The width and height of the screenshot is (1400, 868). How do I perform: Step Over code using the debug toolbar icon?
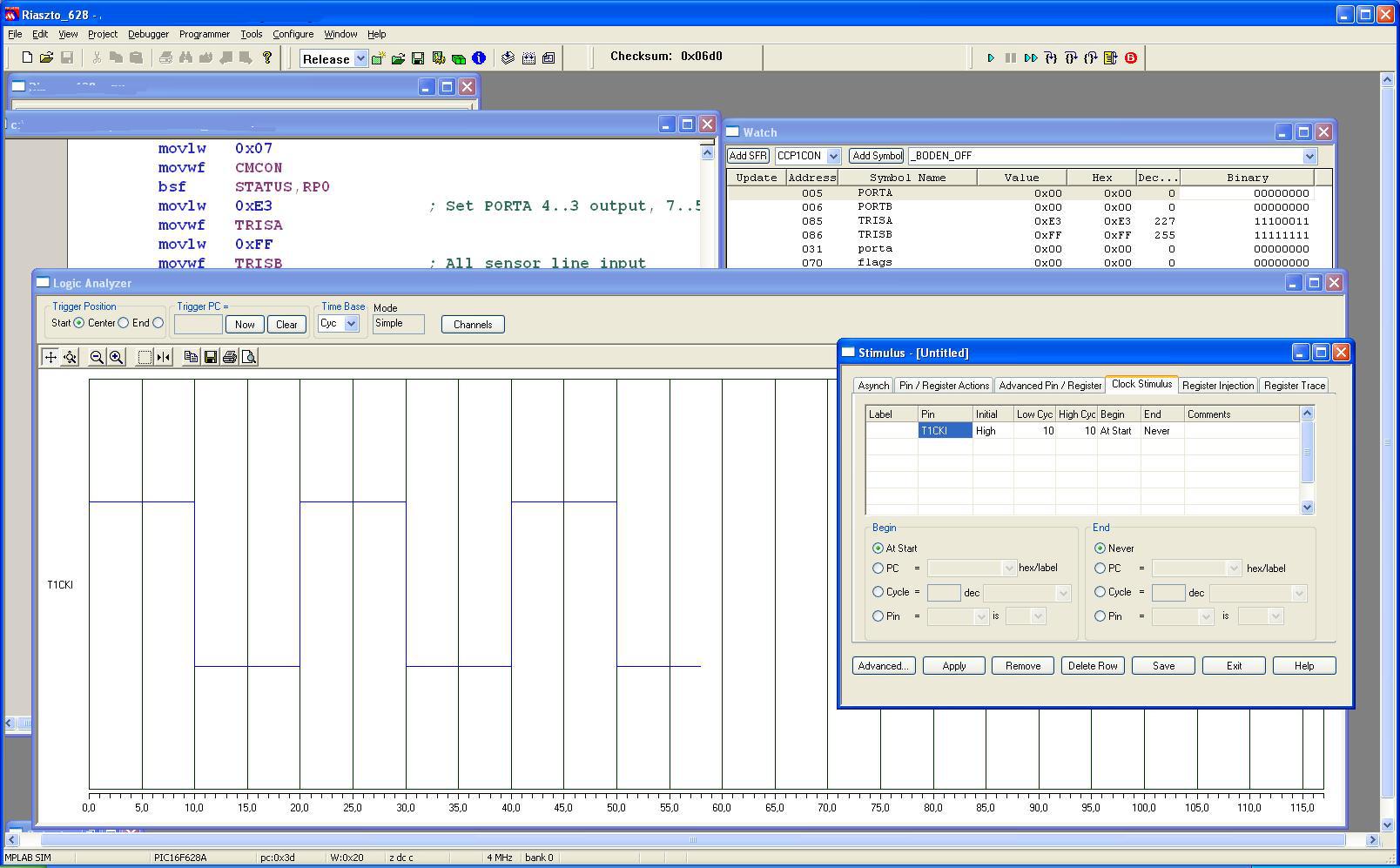coord(1071,58)
